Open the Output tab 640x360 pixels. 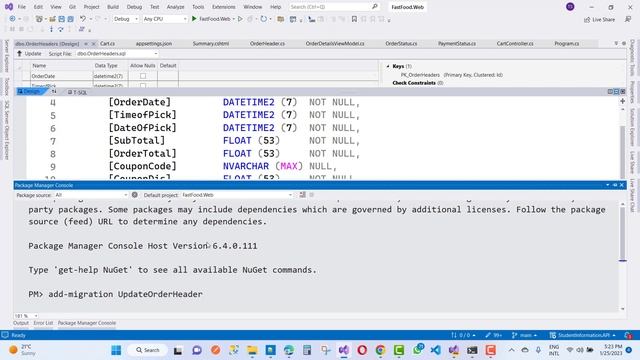tap(21, 323)
